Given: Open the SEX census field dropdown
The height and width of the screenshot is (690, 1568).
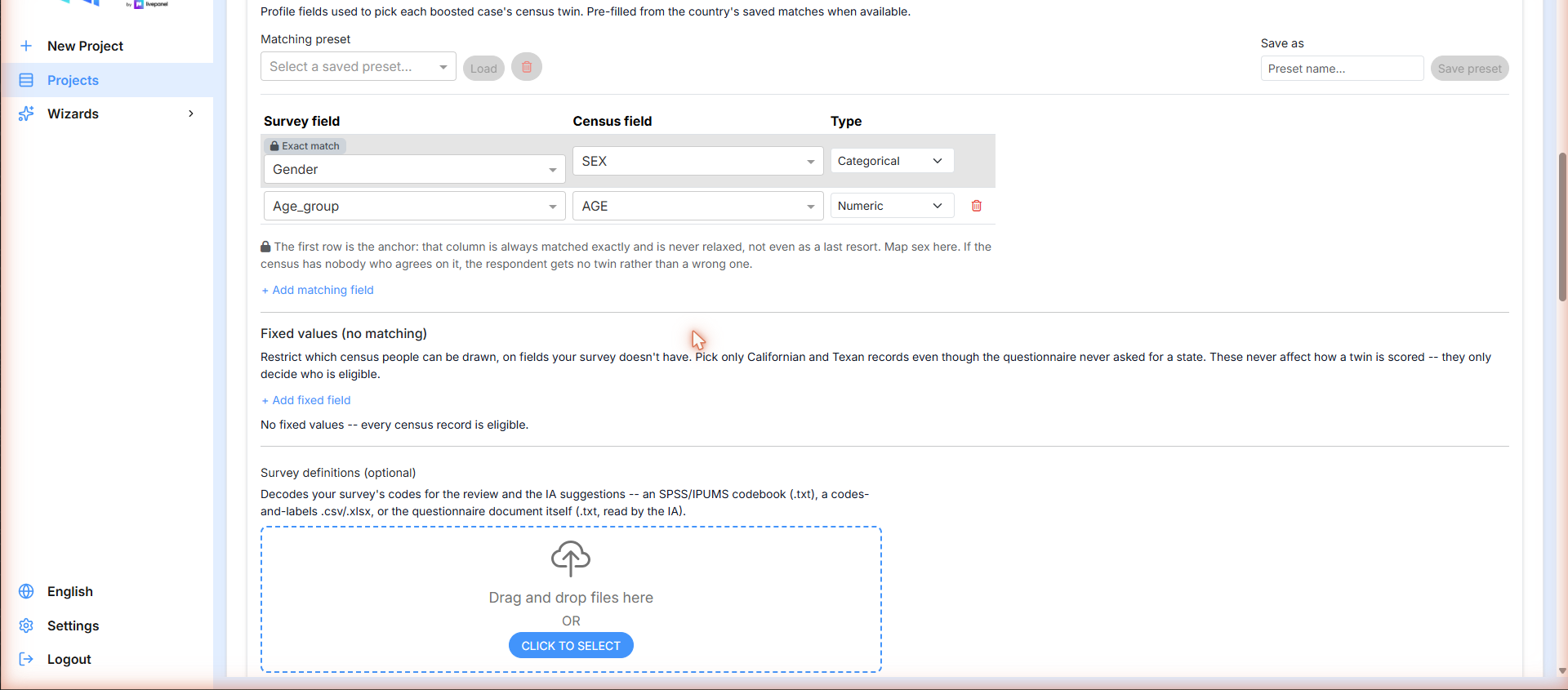Looking at the screenshot, I should [x=698, y=161].
